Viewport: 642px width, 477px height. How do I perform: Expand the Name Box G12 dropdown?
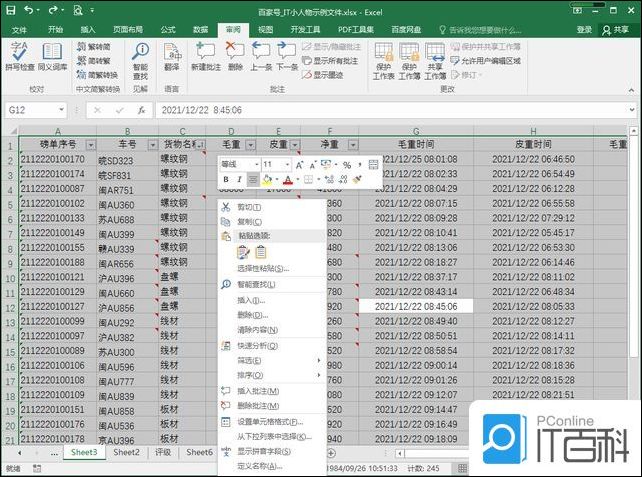click(x=61, y=110)
